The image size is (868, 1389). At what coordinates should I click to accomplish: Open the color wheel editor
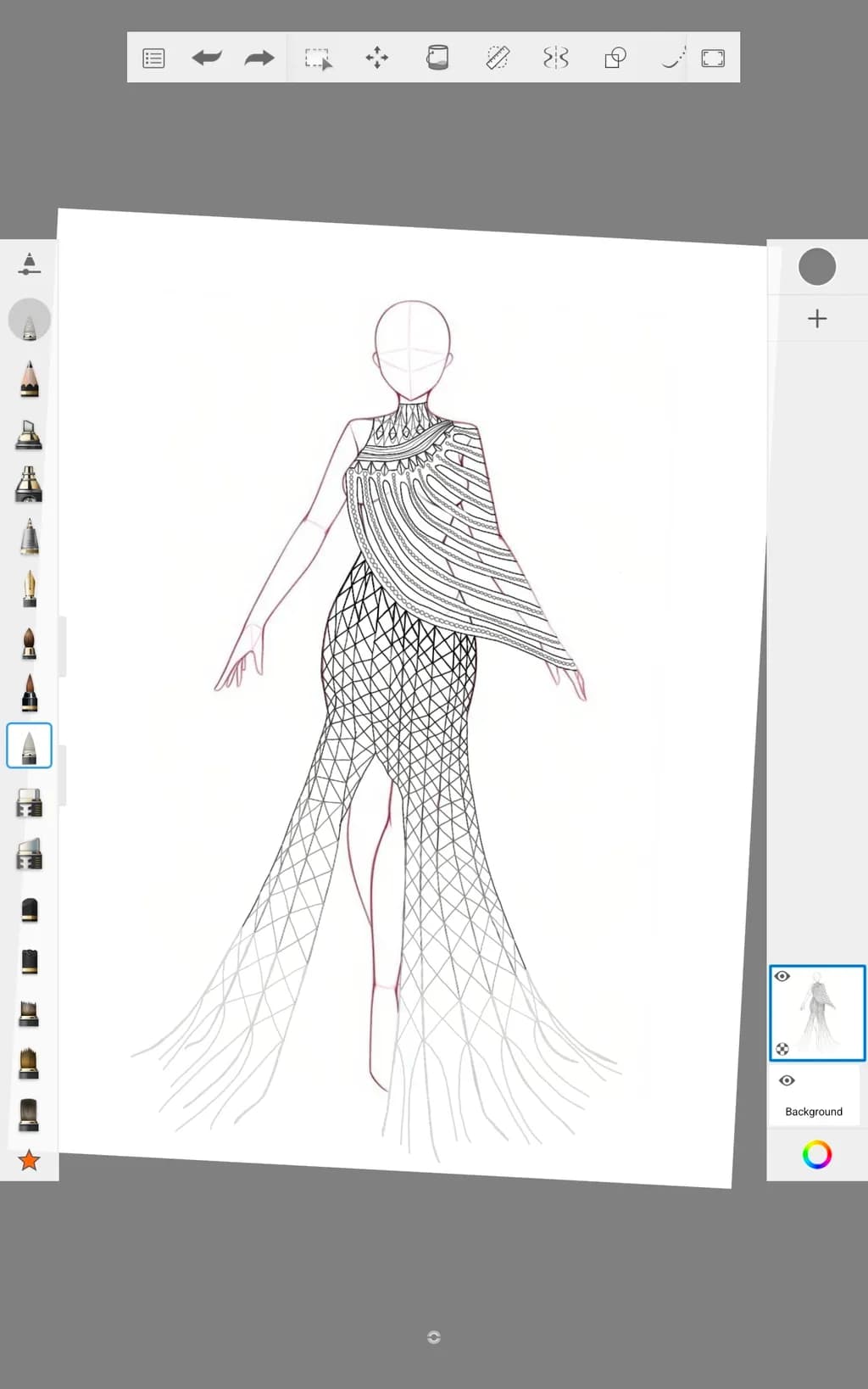click(x=817, y=1154)
